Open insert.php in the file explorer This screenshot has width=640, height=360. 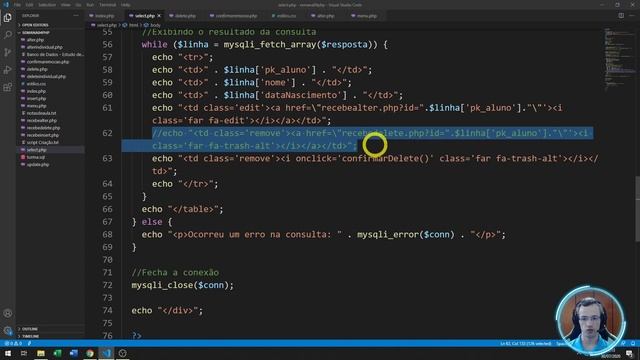click(36, 99)
